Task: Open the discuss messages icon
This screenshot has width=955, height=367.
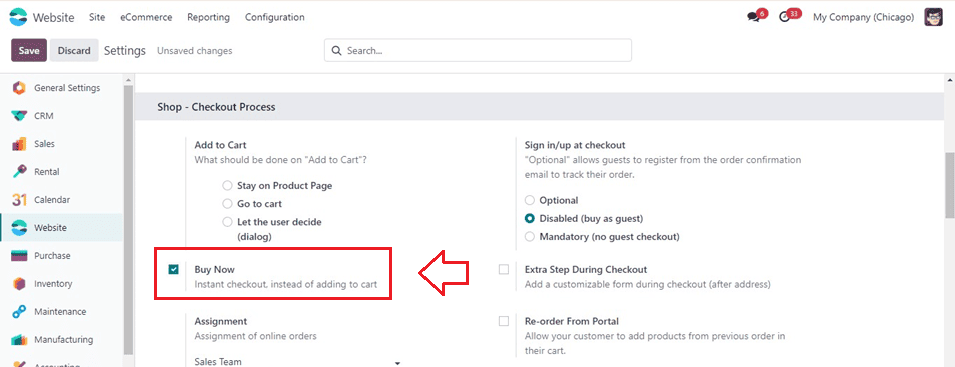Action: [754, 17]
